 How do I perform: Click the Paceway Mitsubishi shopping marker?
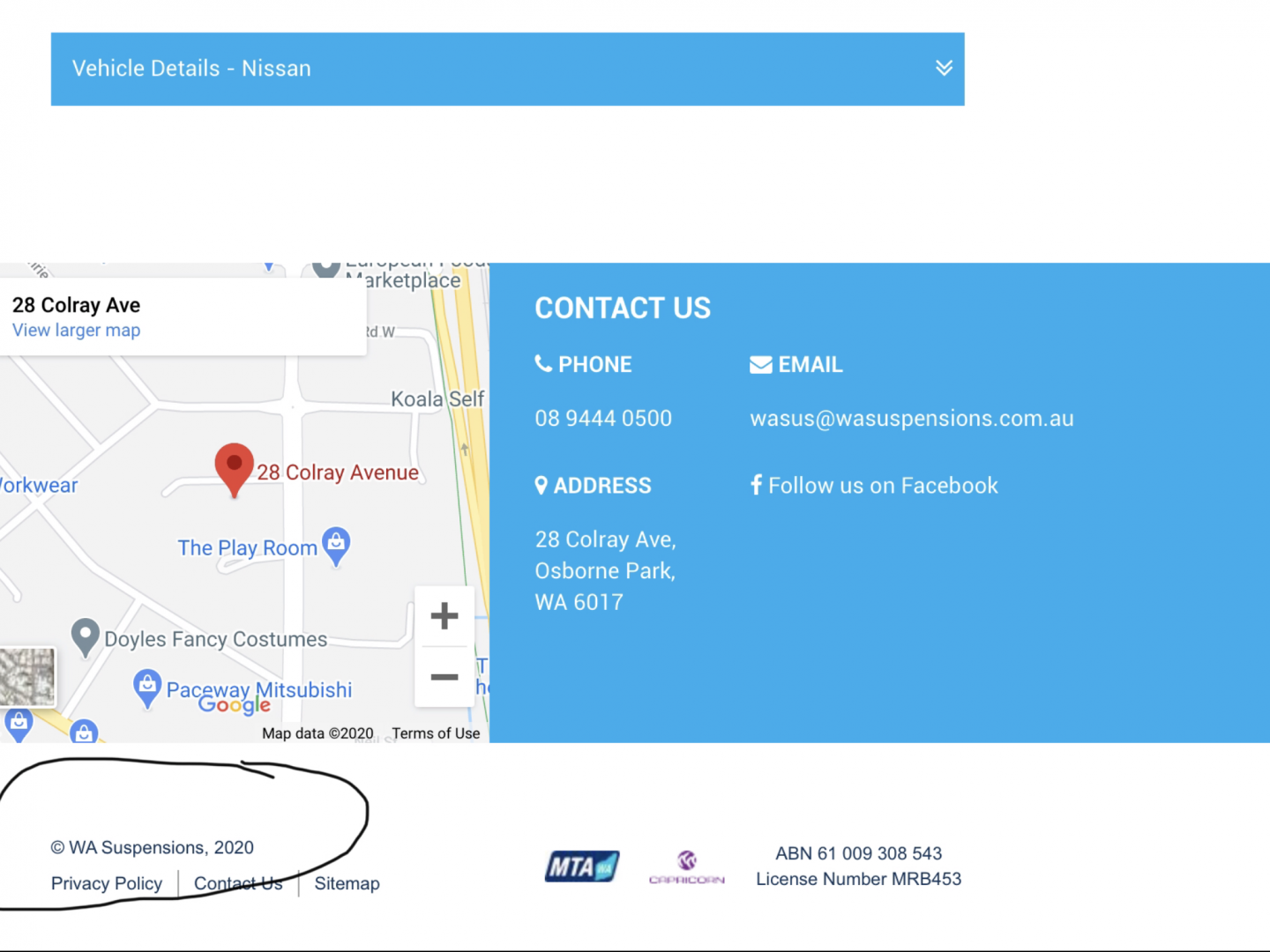pyautogui.click(x=146, y=687)
